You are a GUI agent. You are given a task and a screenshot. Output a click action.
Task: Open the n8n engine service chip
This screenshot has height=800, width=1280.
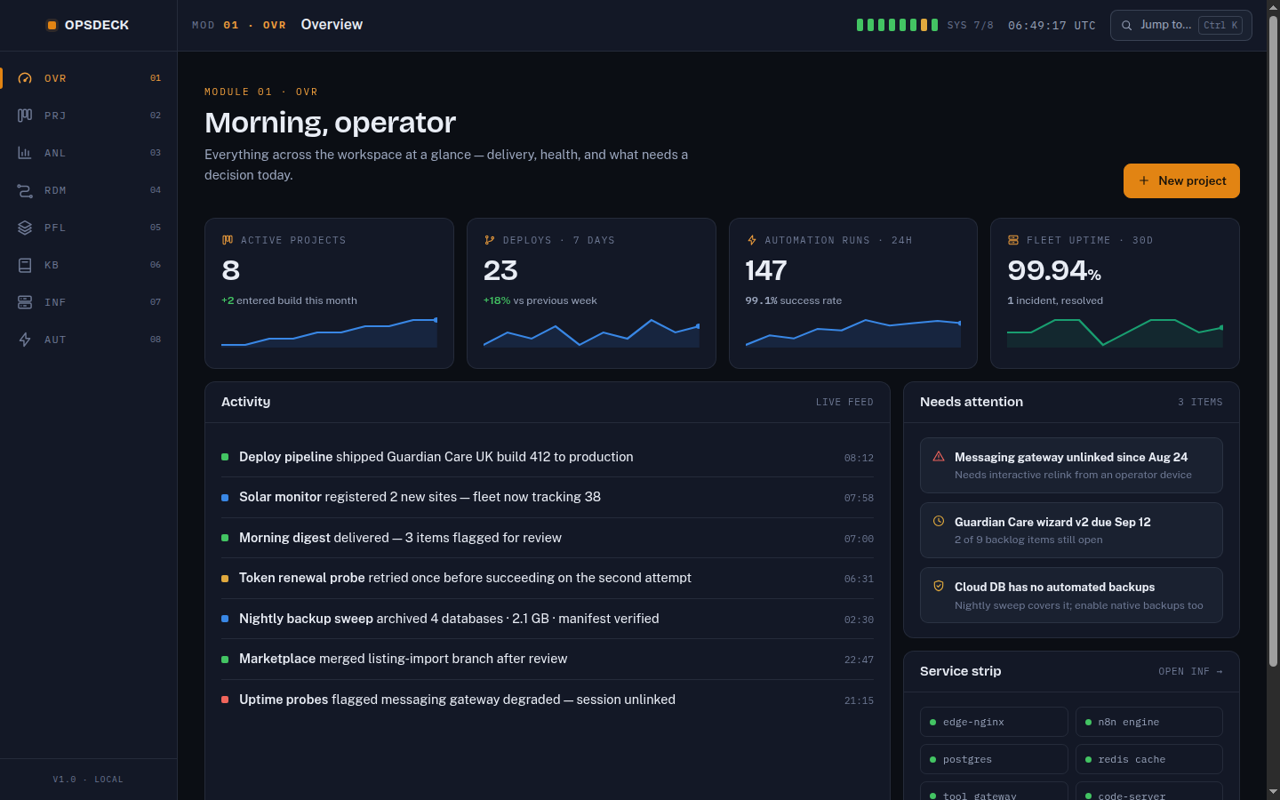pos(1149,722)
